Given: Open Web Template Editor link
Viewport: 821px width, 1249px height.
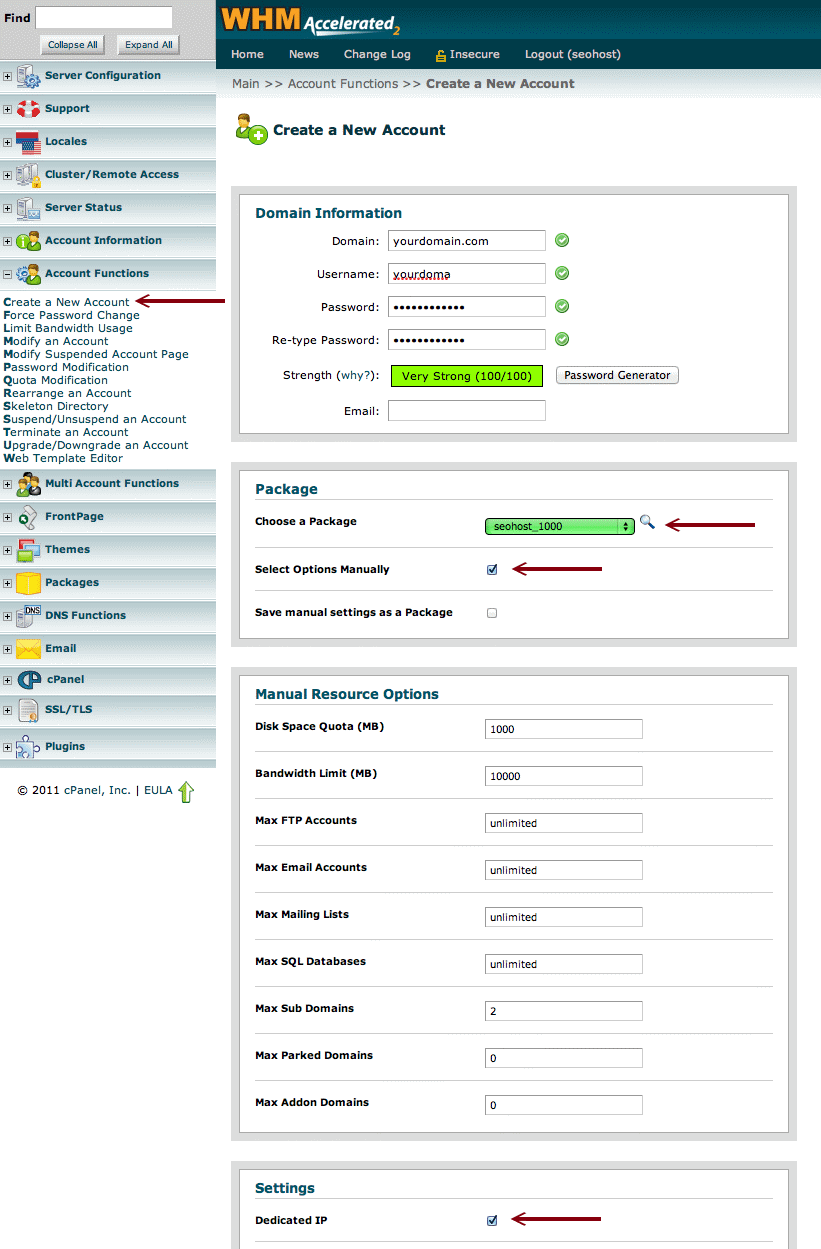Looking at the screenshot, I should click(x=64, y=458).
